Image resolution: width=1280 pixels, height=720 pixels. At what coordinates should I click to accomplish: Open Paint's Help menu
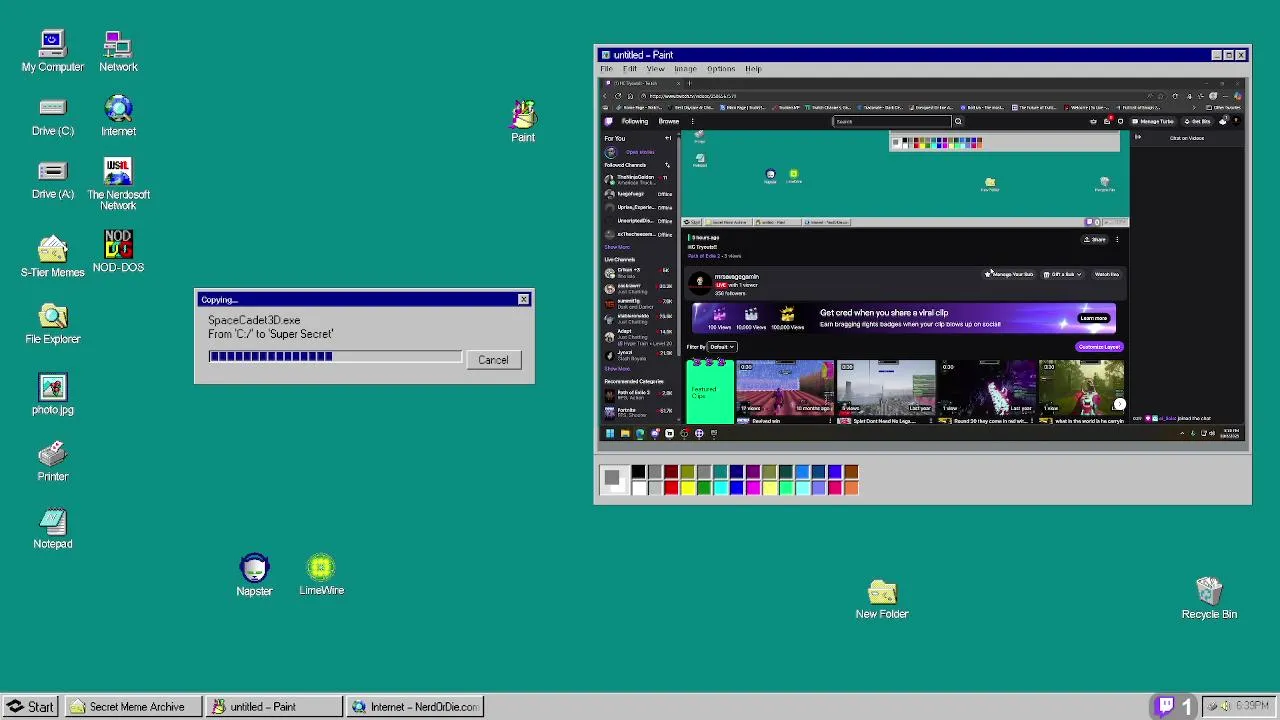[x=753, y=69]
